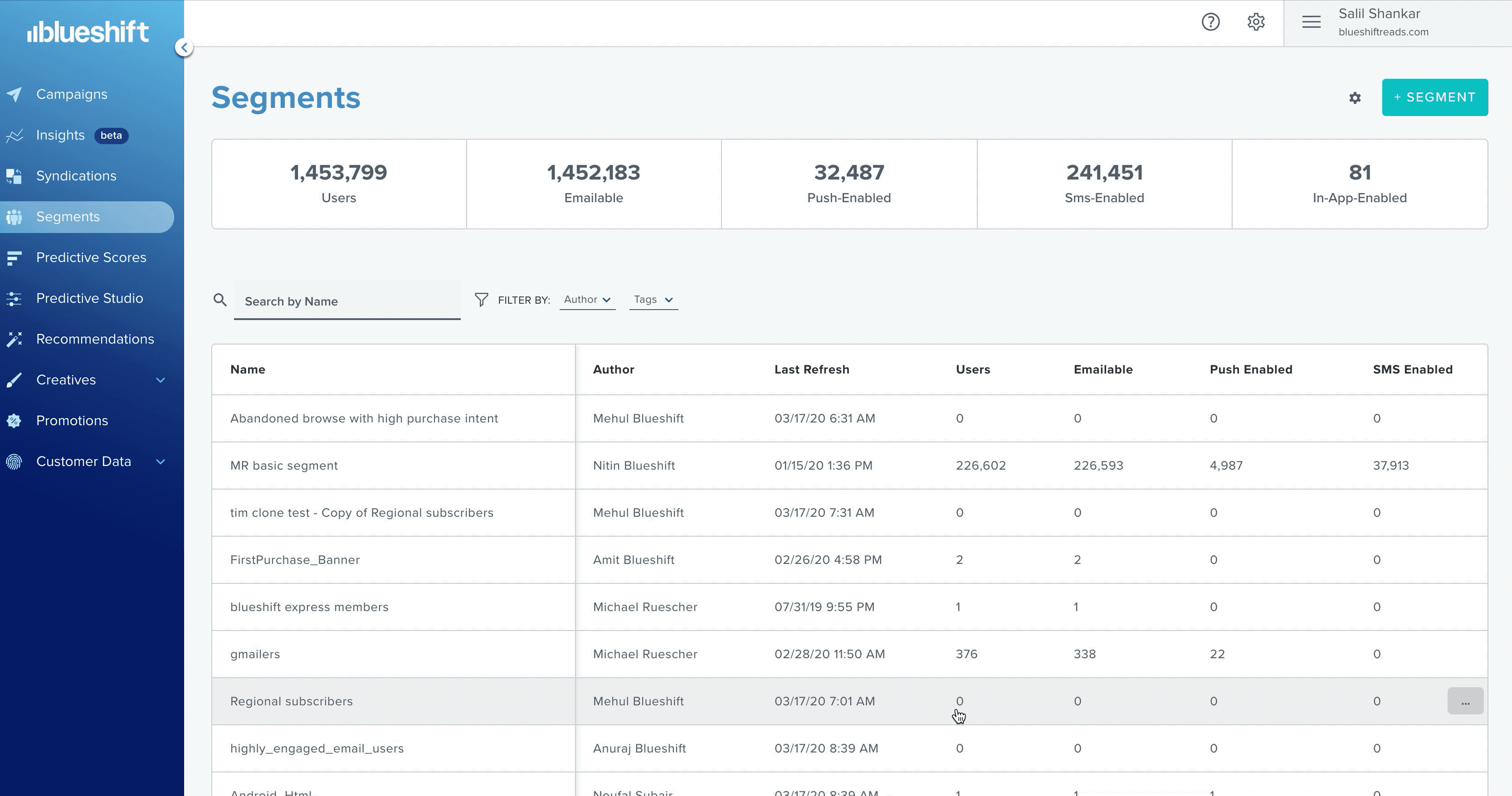
Task: Click the Customer Data fingerprint icon
Action: tap(15, 461)
